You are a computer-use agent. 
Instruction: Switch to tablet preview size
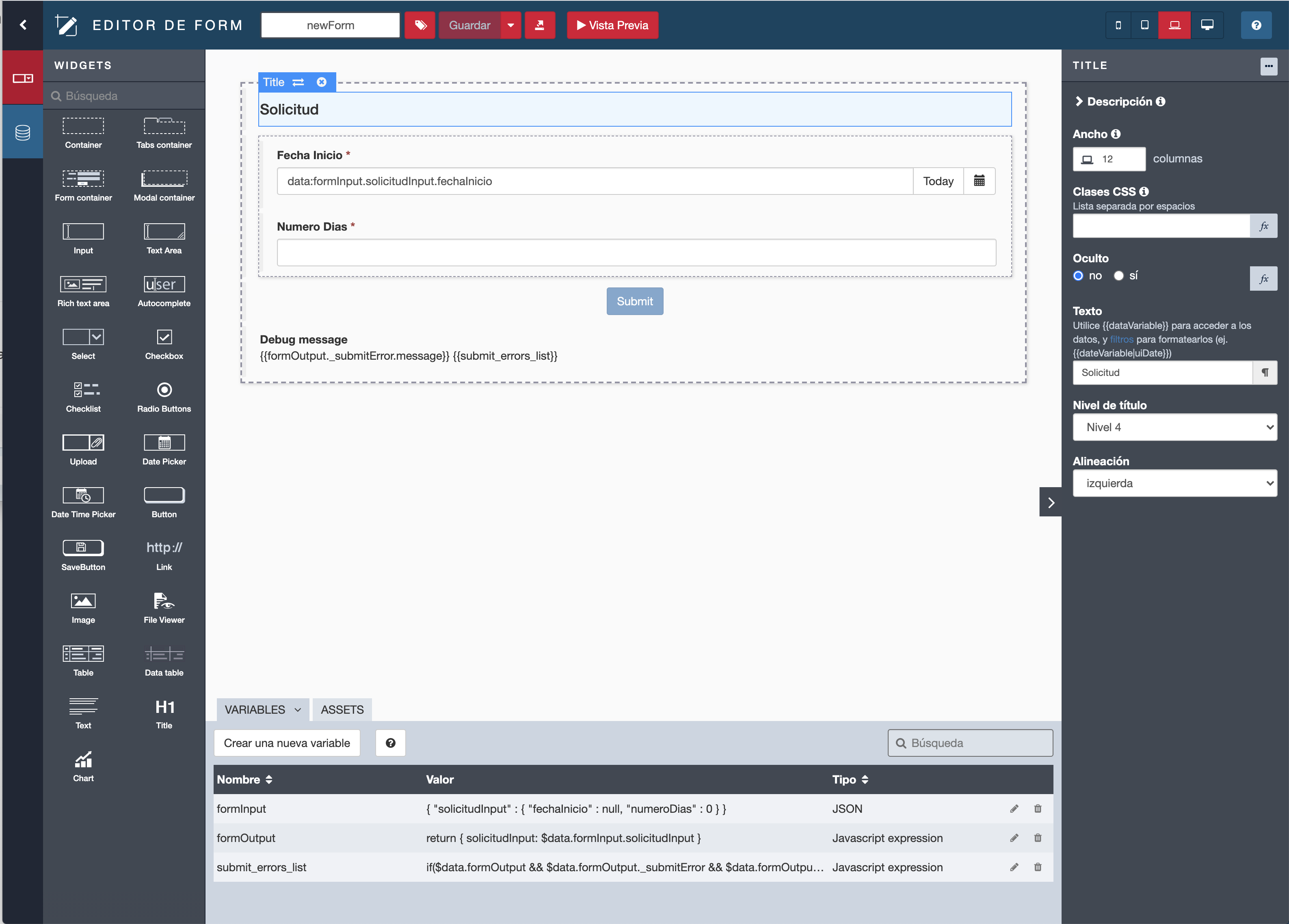[1145, 25]
